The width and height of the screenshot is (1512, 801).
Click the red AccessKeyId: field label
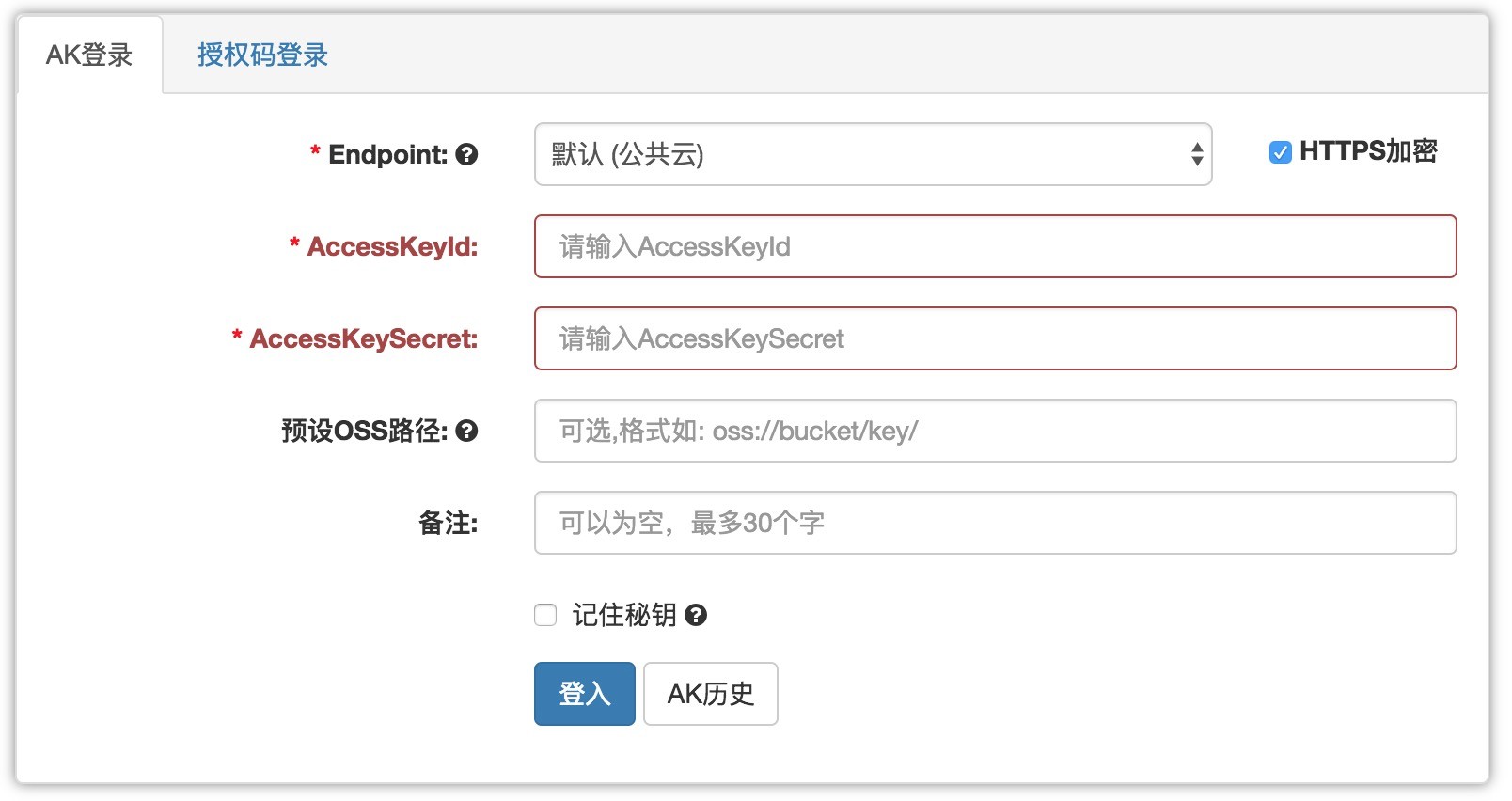[392, 246]
